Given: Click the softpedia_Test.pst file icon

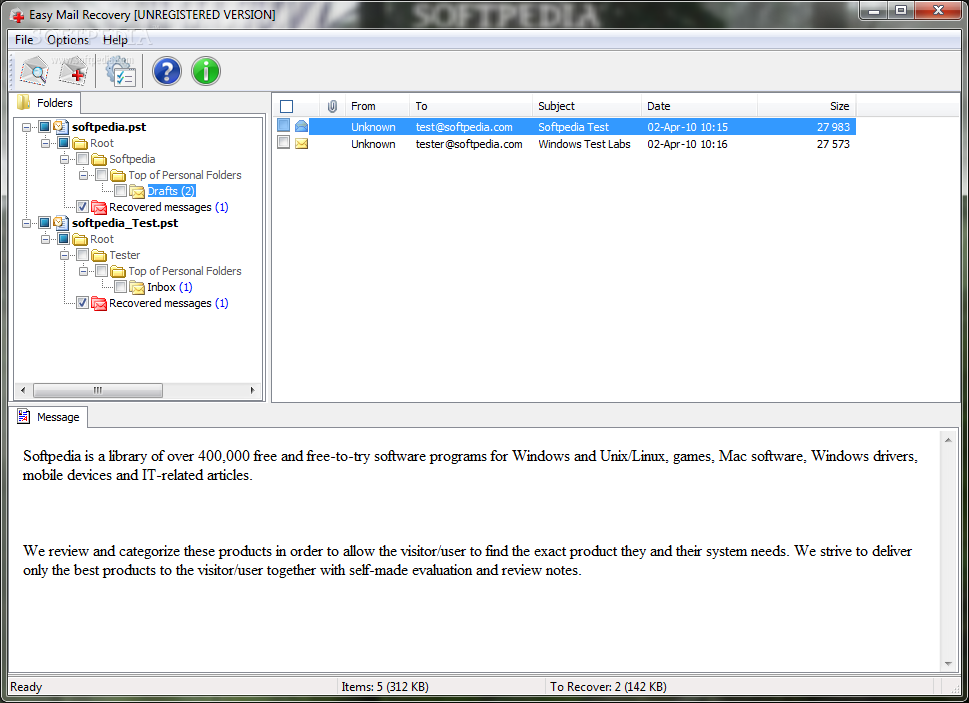Looking at the screenshot, I should click(61, 223).
